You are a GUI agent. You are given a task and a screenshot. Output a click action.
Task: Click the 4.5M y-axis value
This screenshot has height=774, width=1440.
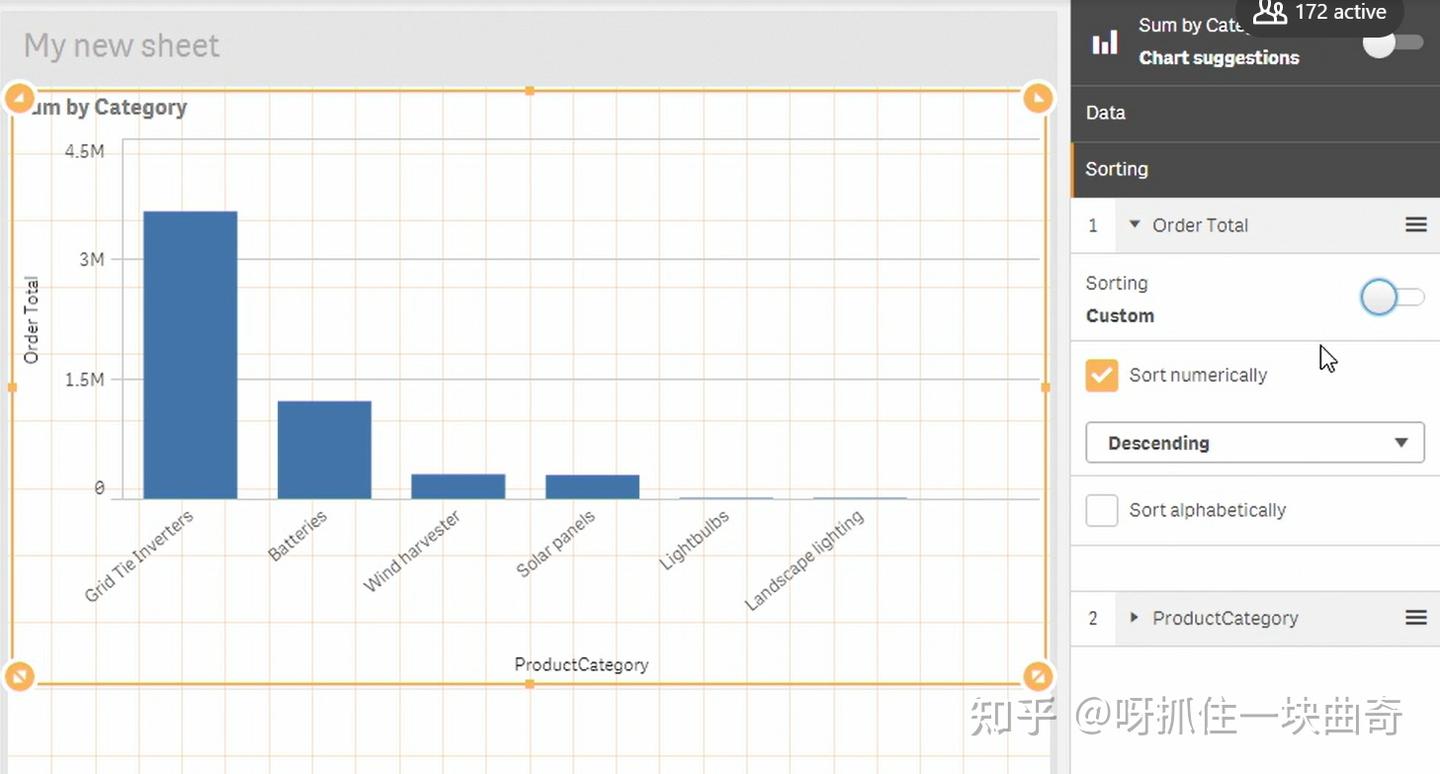click(84, 151)
